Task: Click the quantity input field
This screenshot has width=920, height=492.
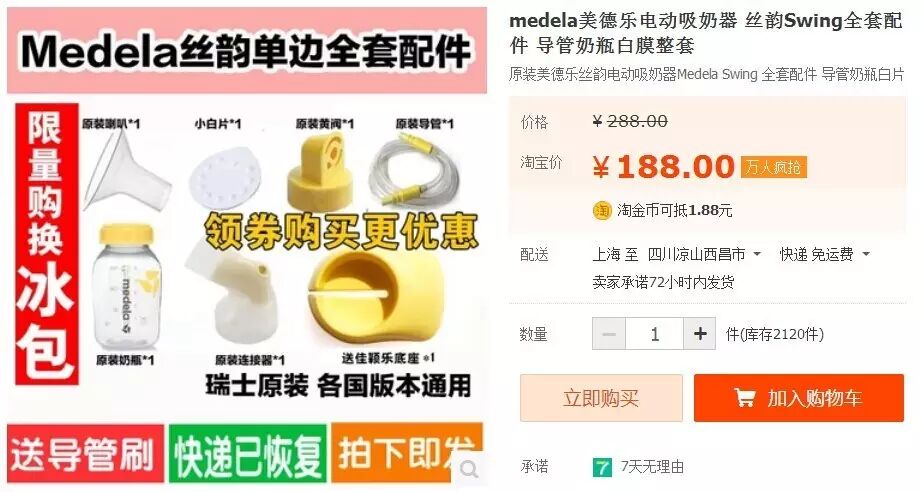Action: coord(654,334)
